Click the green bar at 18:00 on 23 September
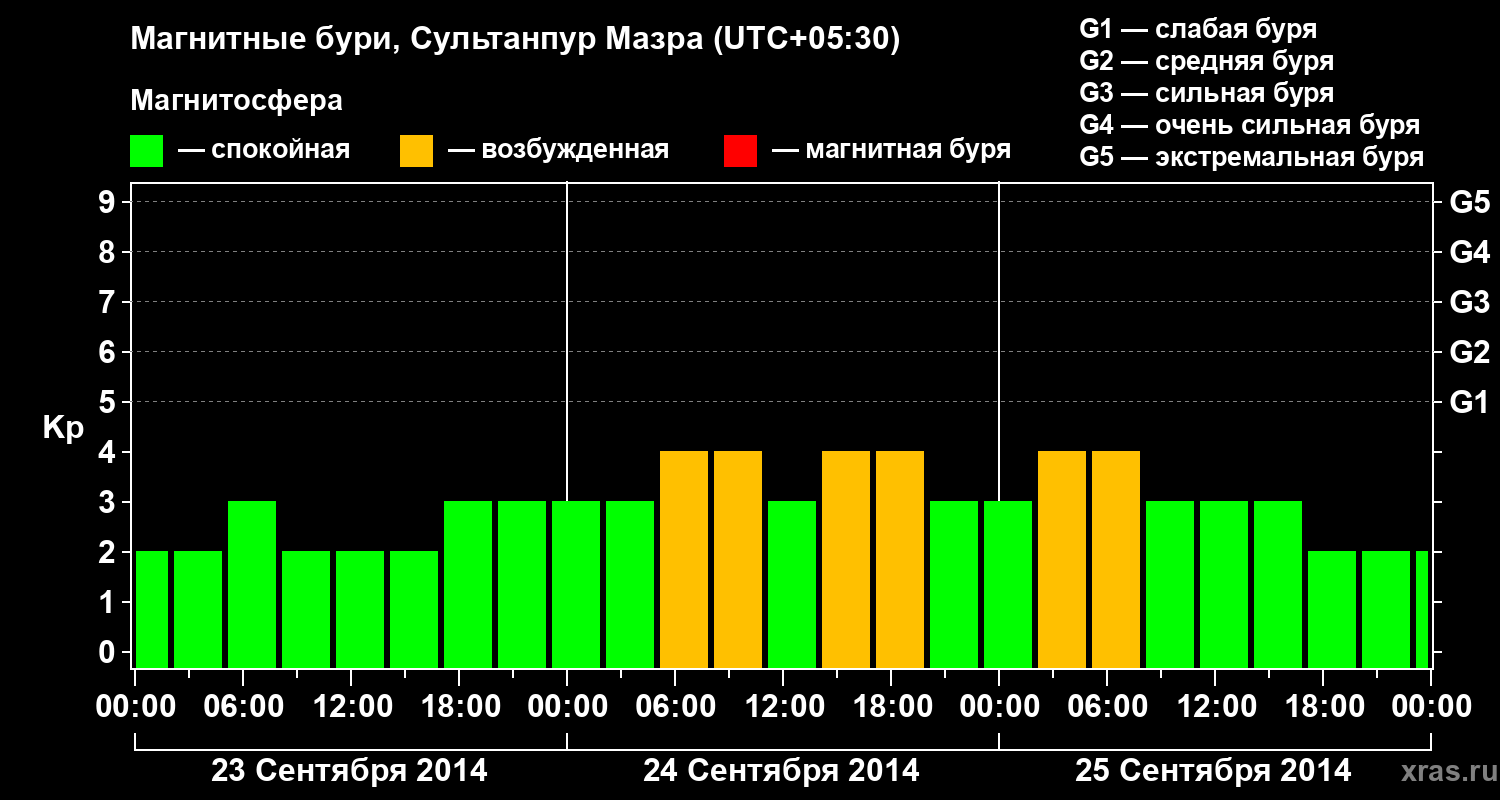This screenshot has height=800, width=1500. [468, 584]
